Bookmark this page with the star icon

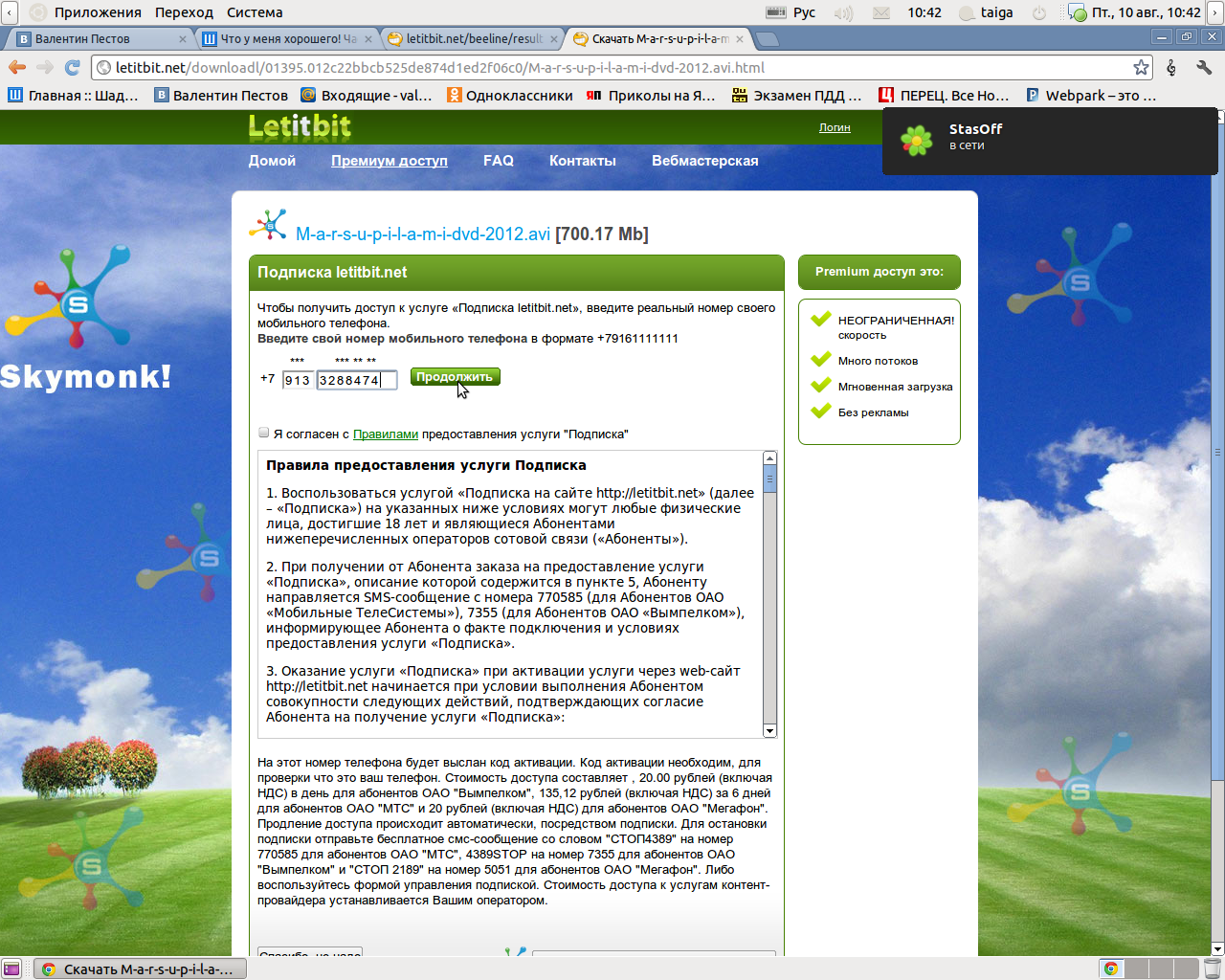click(1141, 68)
